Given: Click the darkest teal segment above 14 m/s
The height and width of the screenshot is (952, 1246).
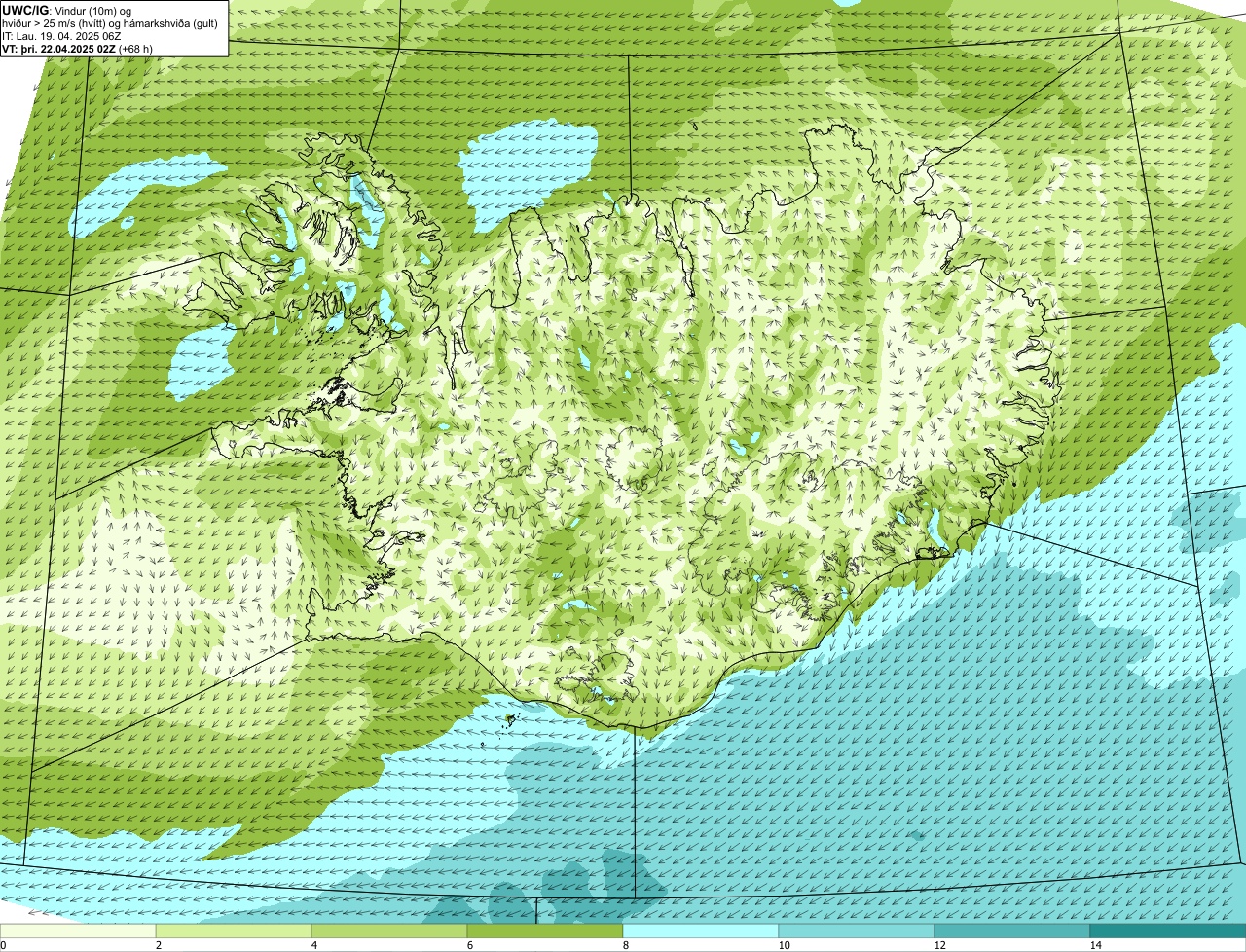Looking at the screenshot, I should click(1168, 931).
